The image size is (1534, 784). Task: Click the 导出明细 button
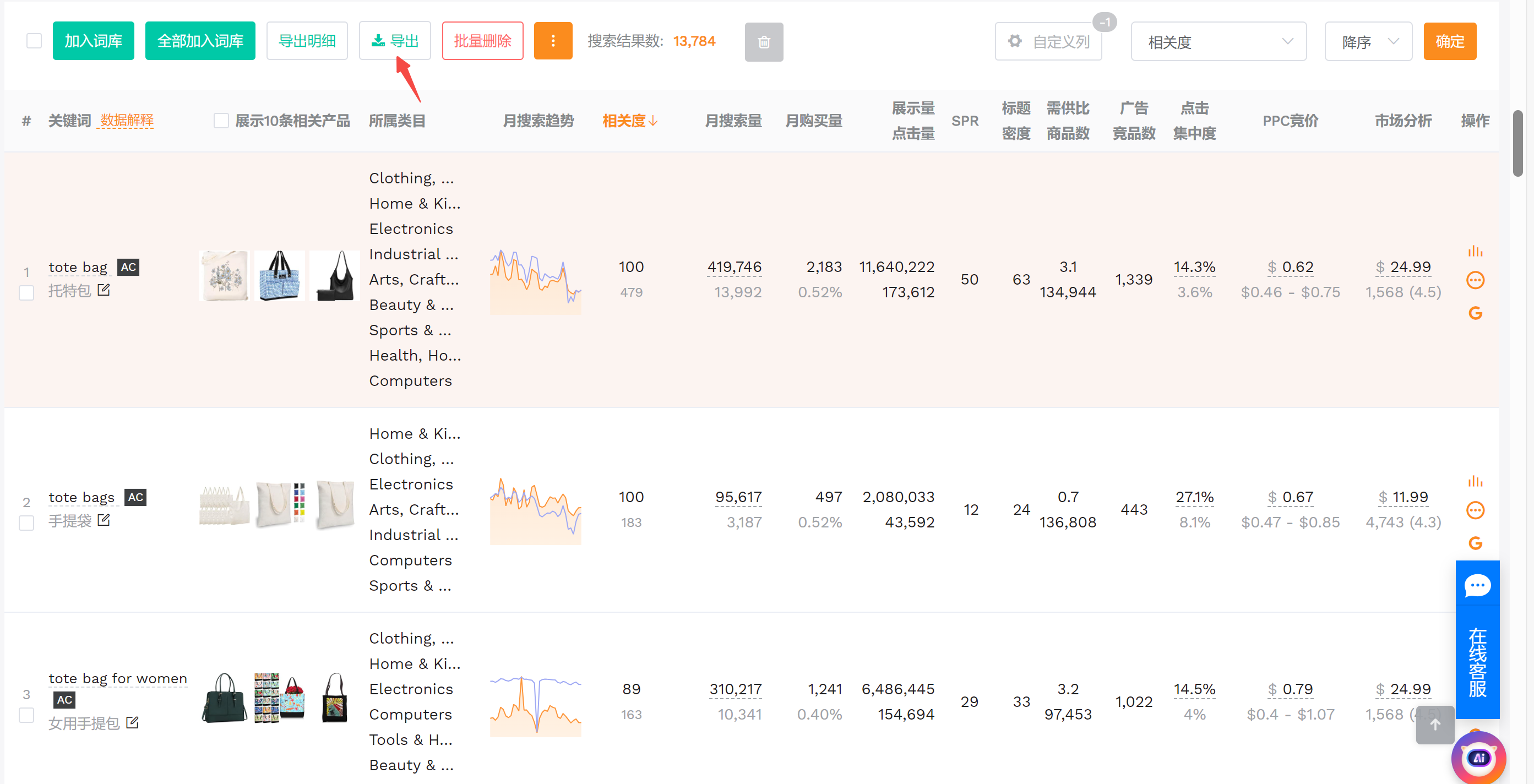(307, 41)
